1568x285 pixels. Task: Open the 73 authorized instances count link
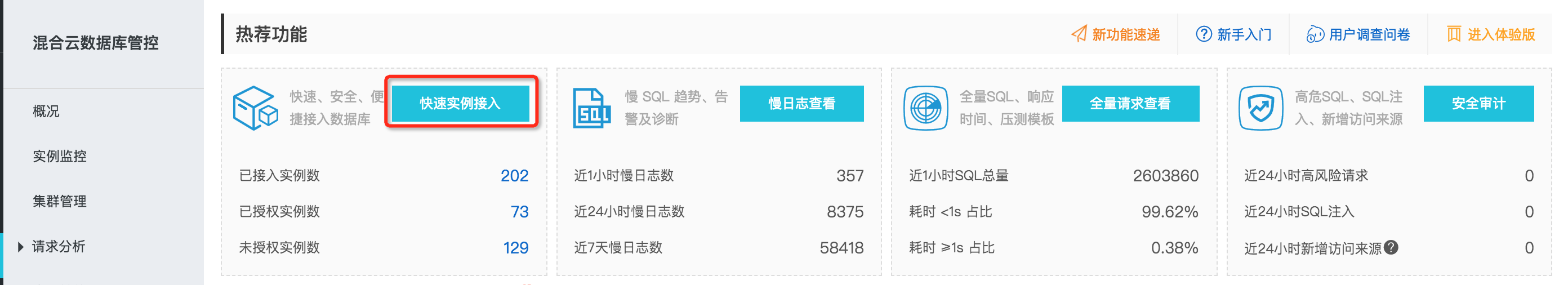(519, 212)
